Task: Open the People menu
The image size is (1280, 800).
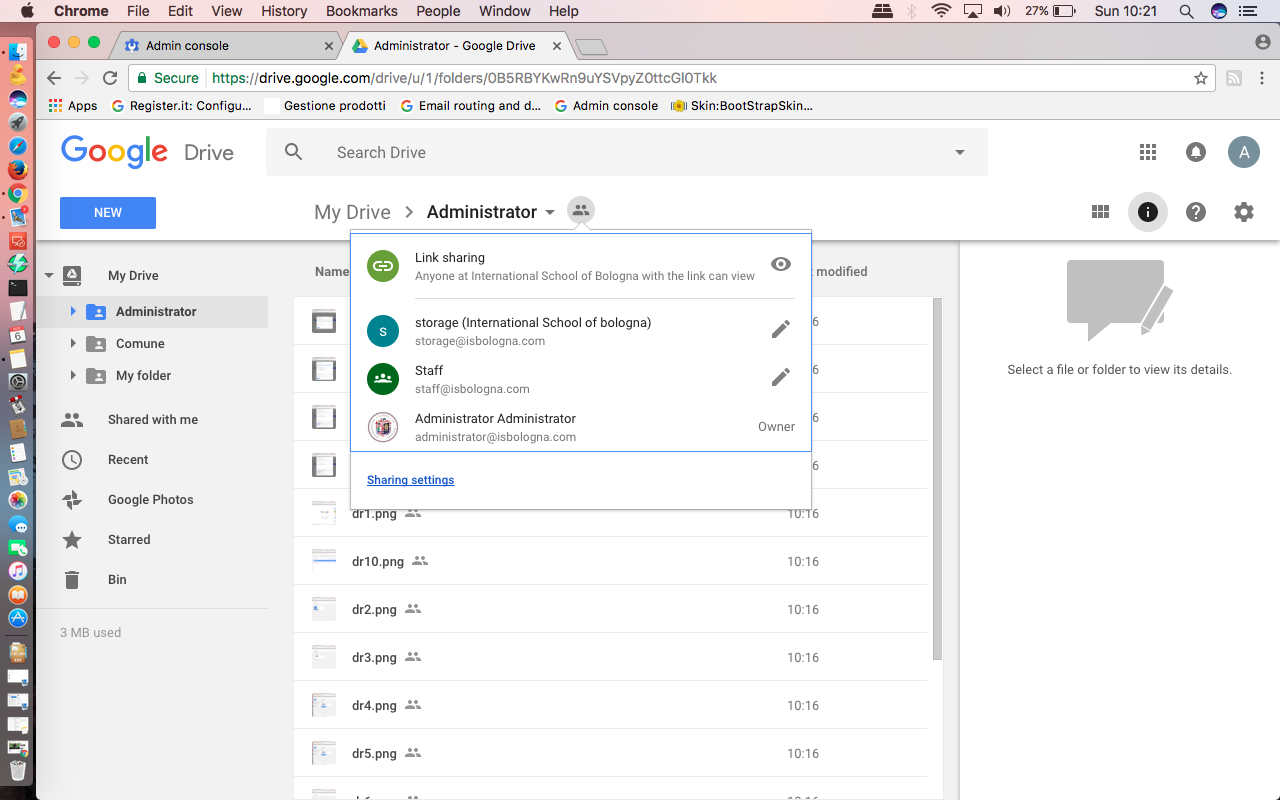Action: tap(438, 11)
